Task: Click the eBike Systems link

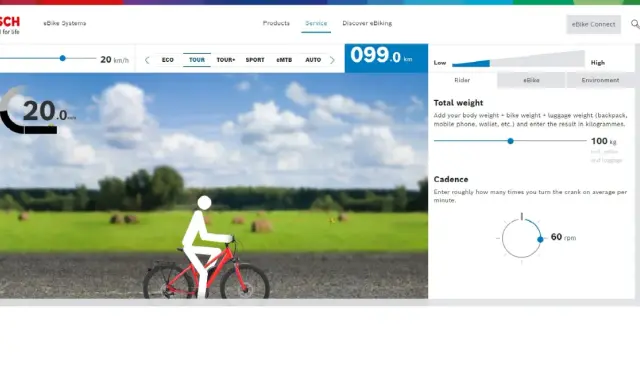Action: 65,23
